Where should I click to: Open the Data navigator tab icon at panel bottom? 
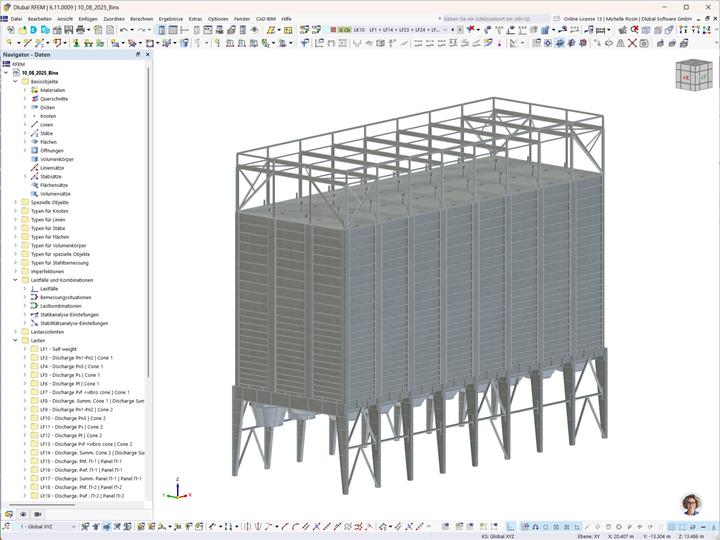[x=9, y=514]
